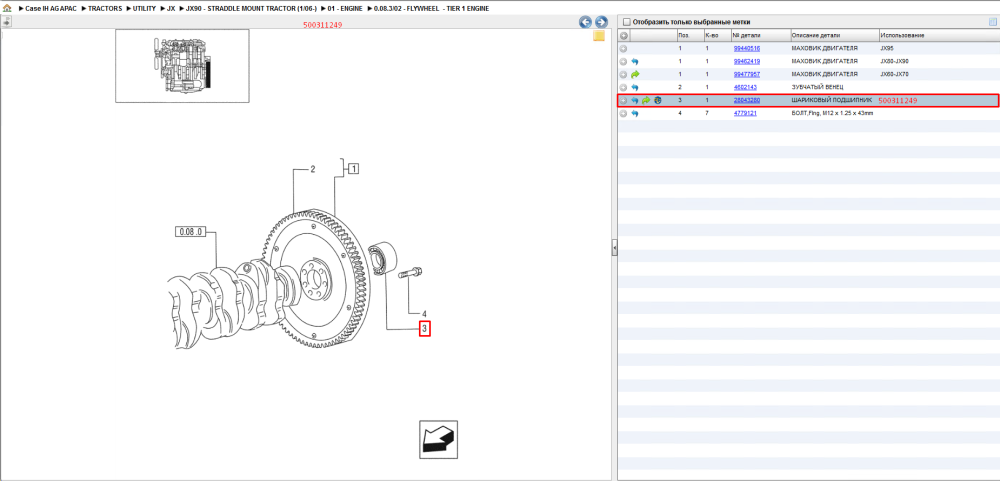
Task: Select 'ЗУБЧАТЫЙ ВЕНЕЦ' description cell
Action: 817,87
